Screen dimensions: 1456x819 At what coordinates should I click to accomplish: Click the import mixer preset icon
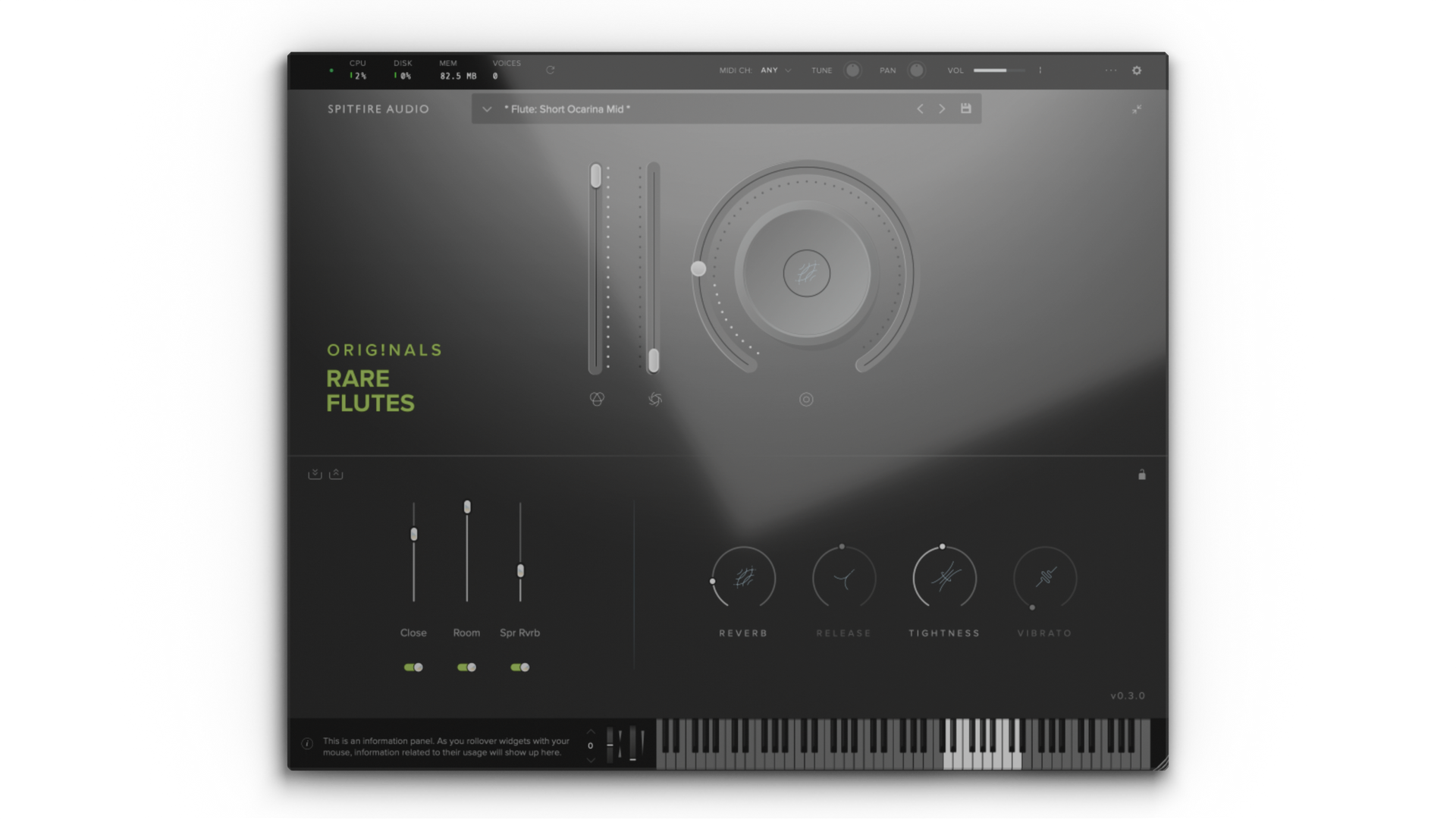coord(315,475)
